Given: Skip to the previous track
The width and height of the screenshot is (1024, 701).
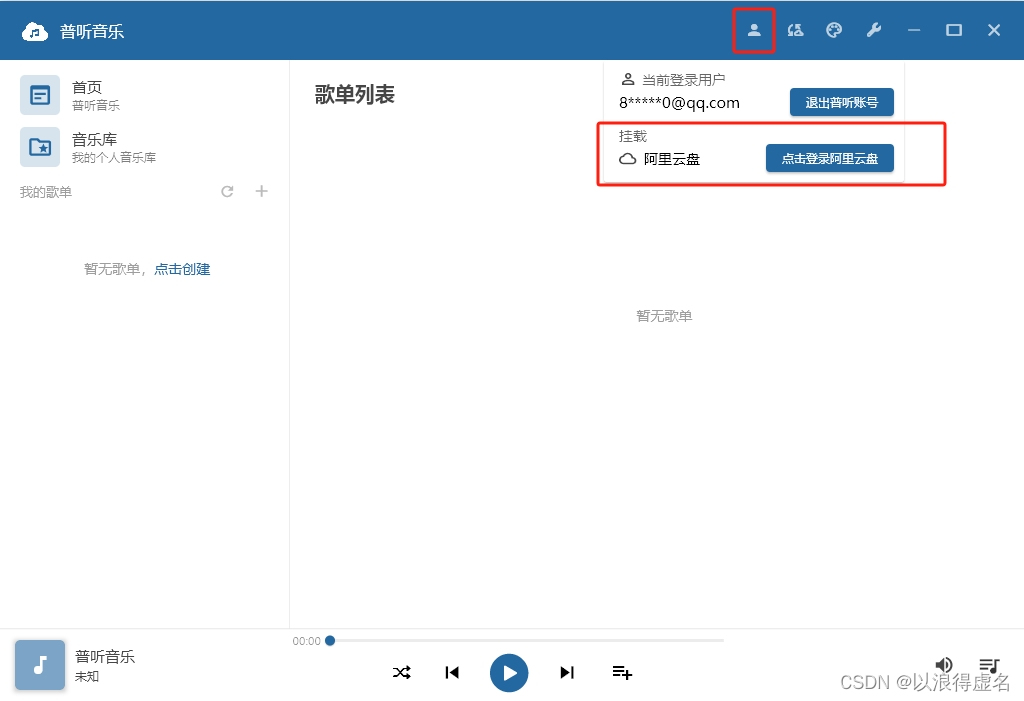Looking at the screenshot, I should pyautogui.click(x=452, y=672).
